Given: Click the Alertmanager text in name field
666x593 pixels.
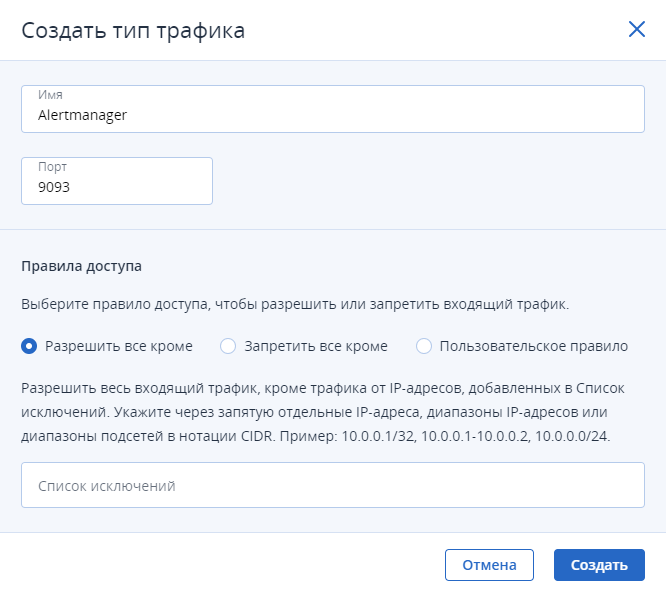Looking at the screenshot, I should [82, 115].
